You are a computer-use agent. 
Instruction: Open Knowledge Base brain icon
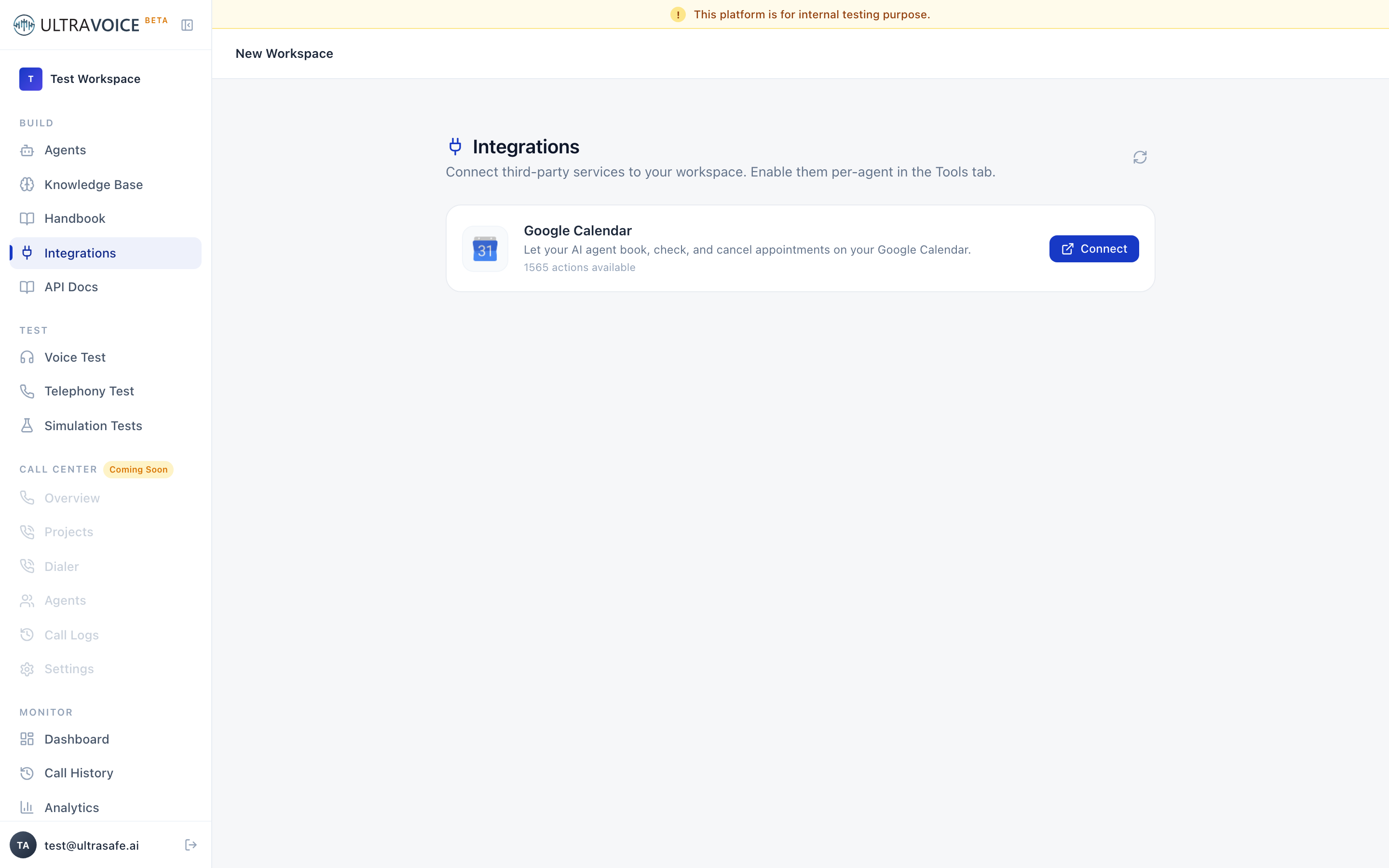27,184
